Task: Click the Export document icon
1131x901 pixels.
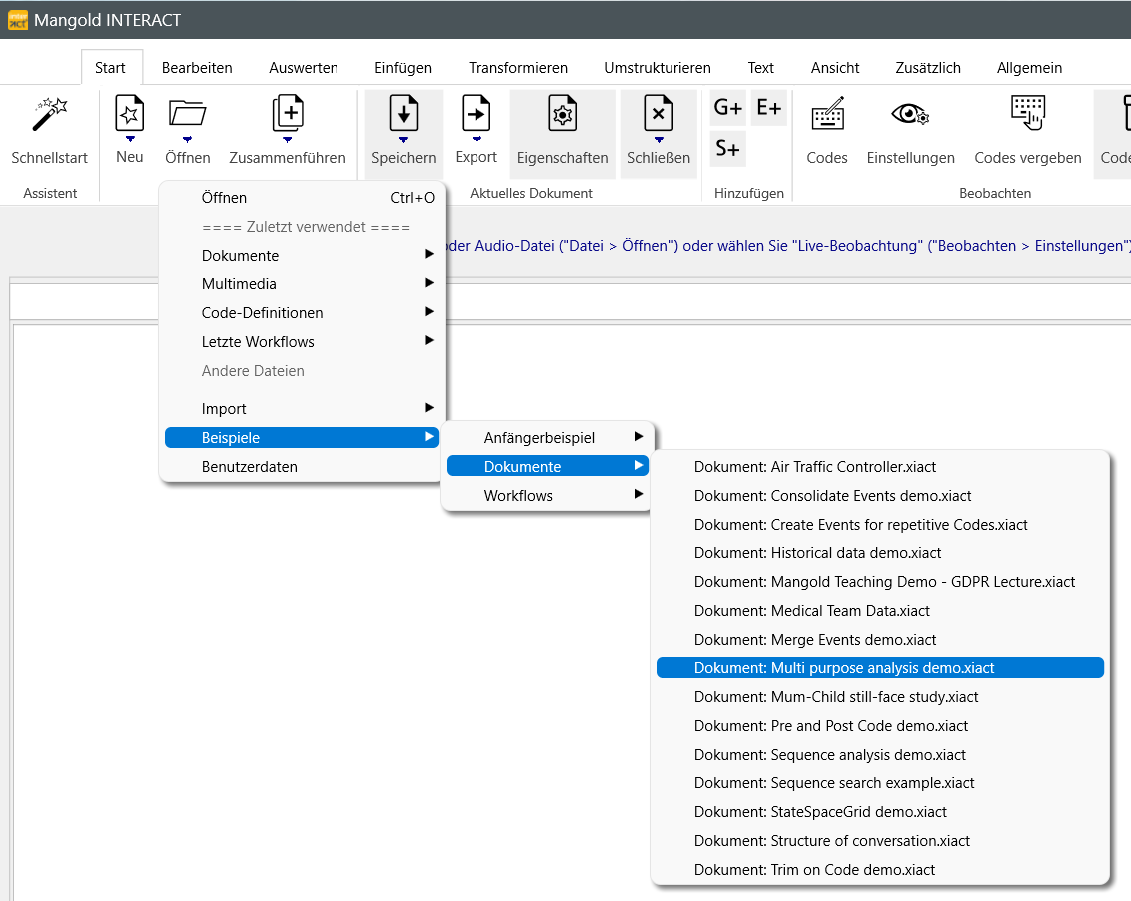Action: (x=476, y=113)
